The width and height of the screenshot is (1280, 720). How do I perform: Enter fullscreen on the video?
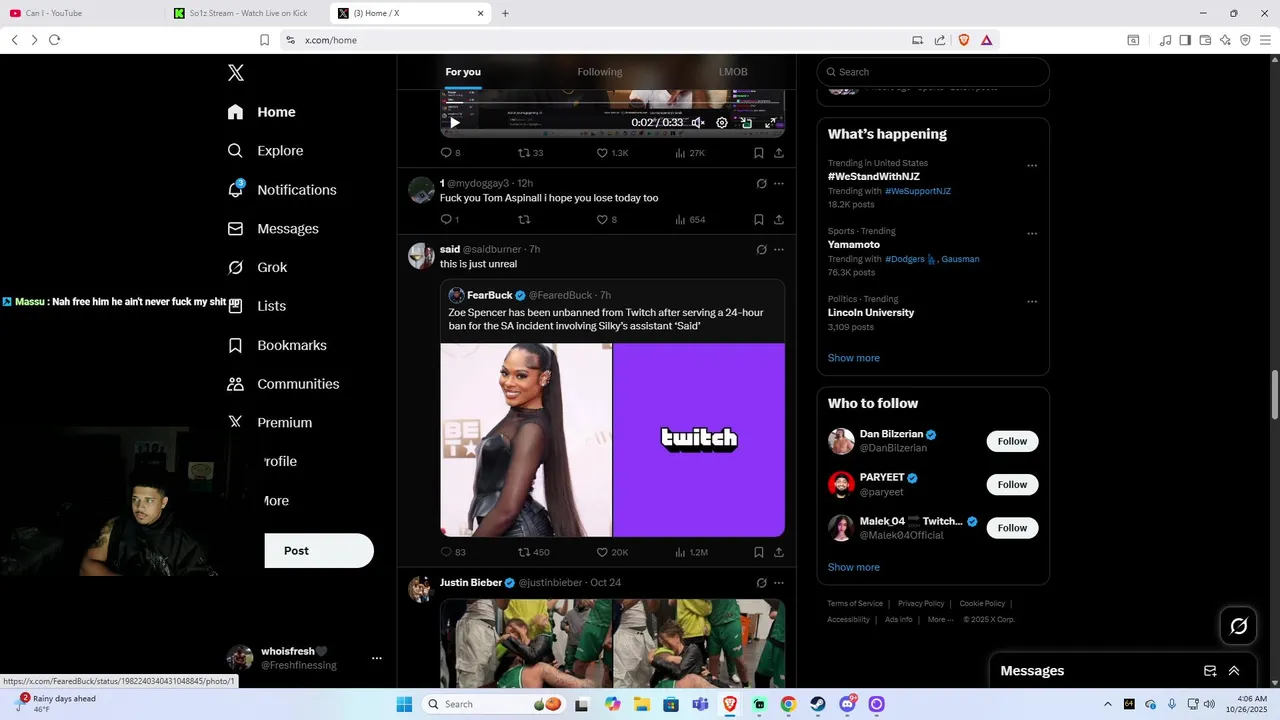[x=771, y=123]
